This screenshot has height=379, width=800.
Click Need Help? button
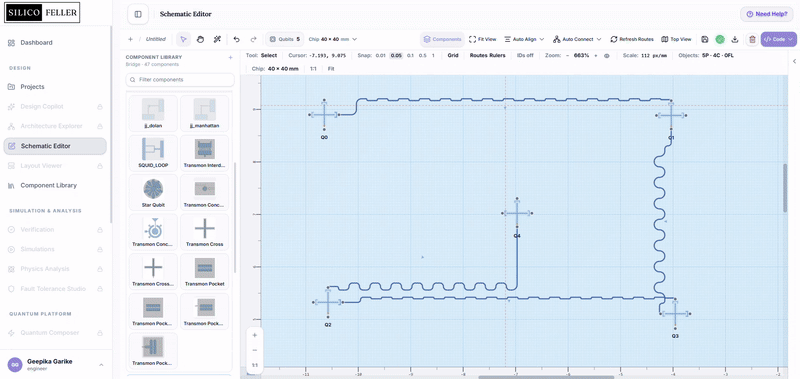[767, 14]
